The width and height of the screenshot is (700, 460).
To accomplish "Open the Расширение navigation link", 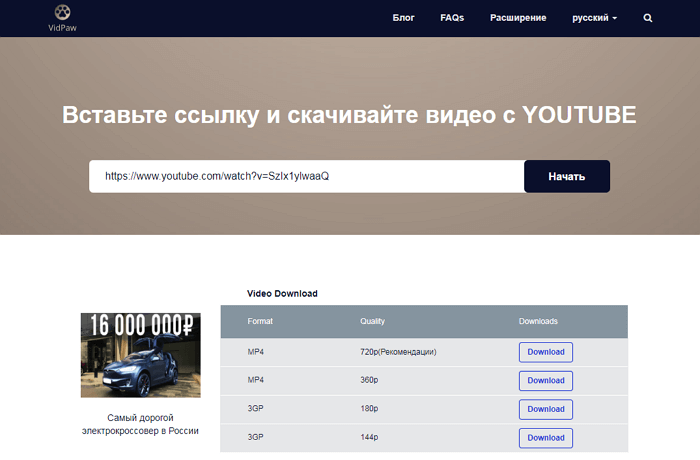I will tap(518, 18).
